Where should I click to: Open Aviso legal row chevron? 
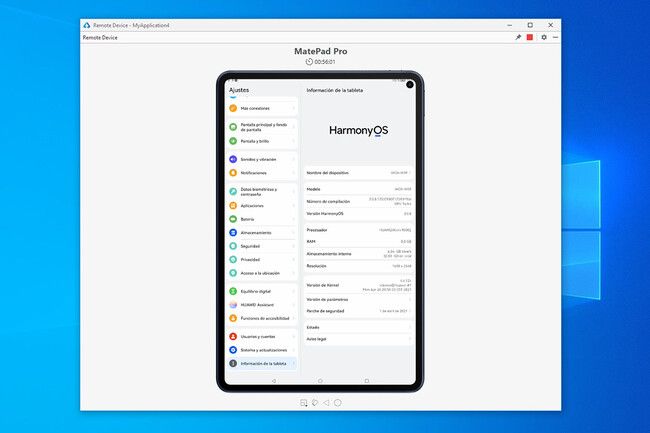(x=410, y=339)
